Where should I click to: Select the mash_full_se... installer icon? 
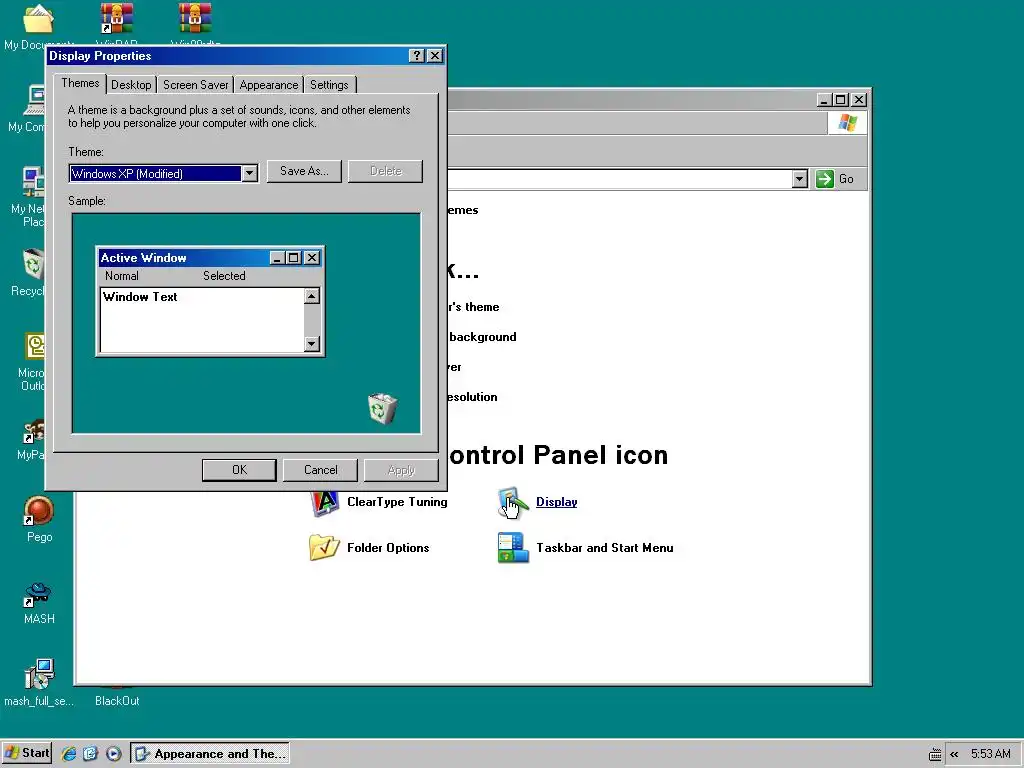point(39,674)
